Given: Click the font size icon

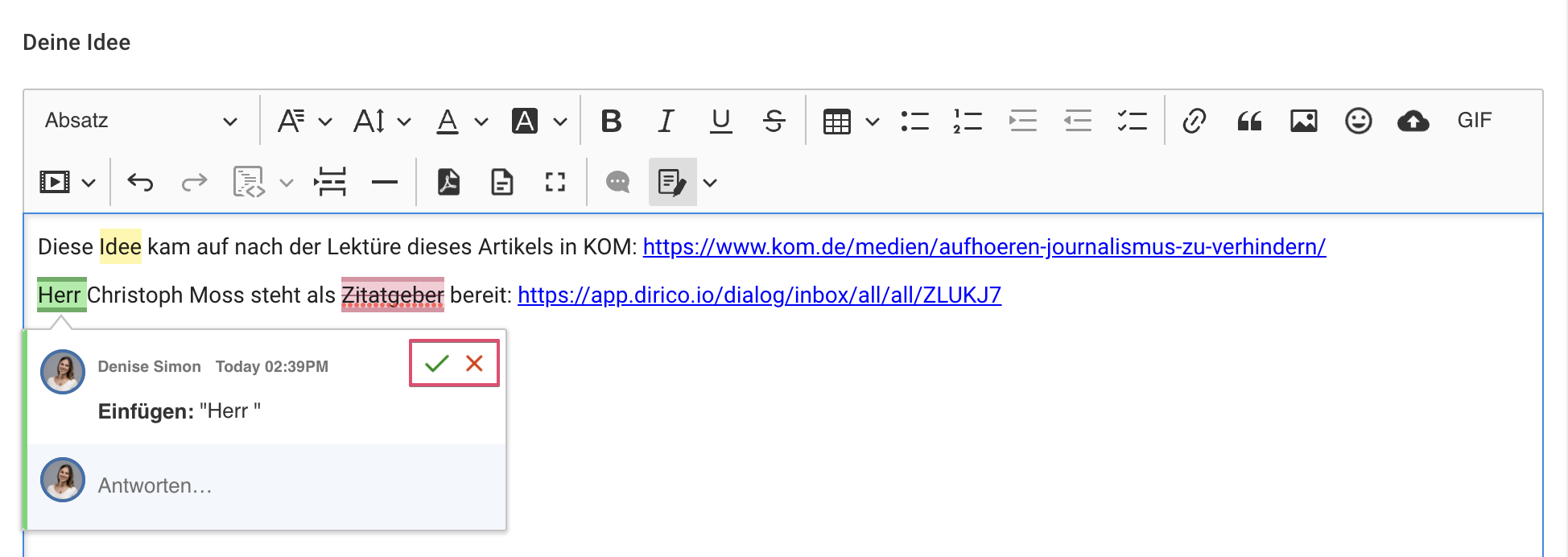Looking at the screenshot, I should (x=369, y=121).
